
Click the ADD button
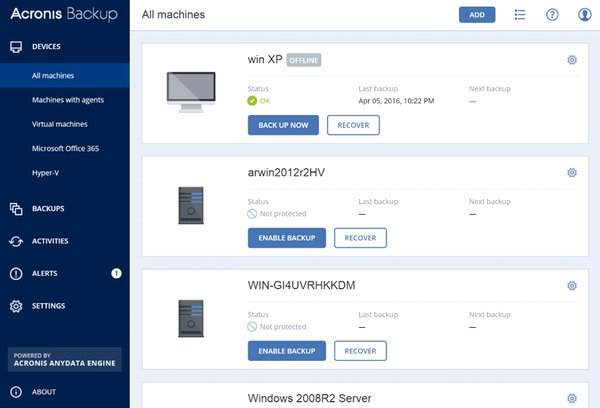click(477, 15)
